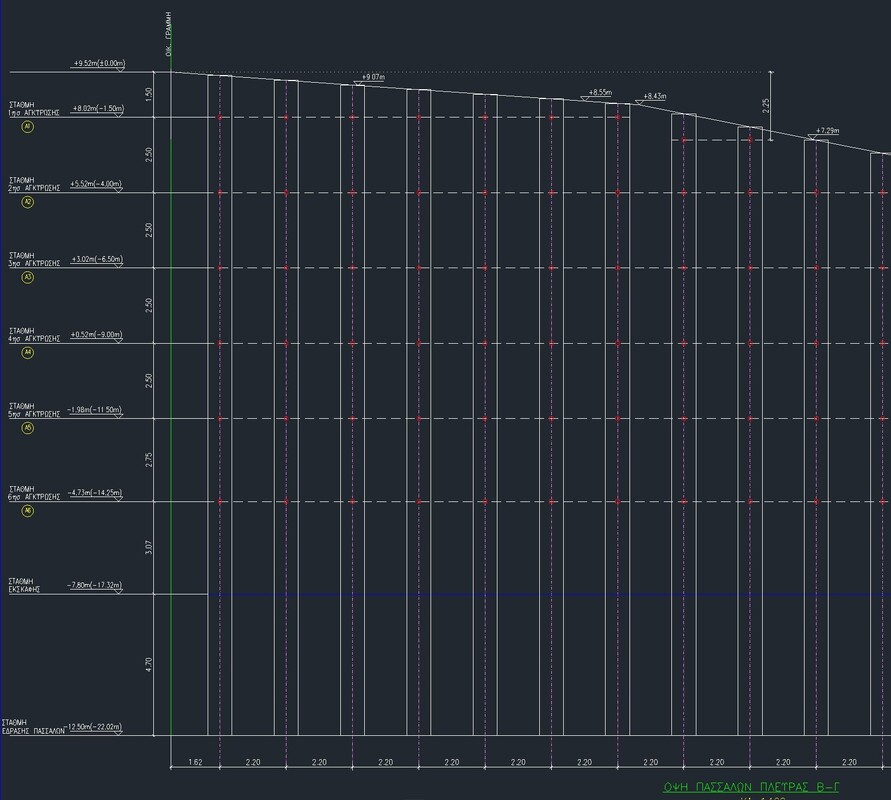The width and height of the screenshot is (891, 800).
Task: Select the yellow A1 anchor circle marker
Action: (28, 128)
